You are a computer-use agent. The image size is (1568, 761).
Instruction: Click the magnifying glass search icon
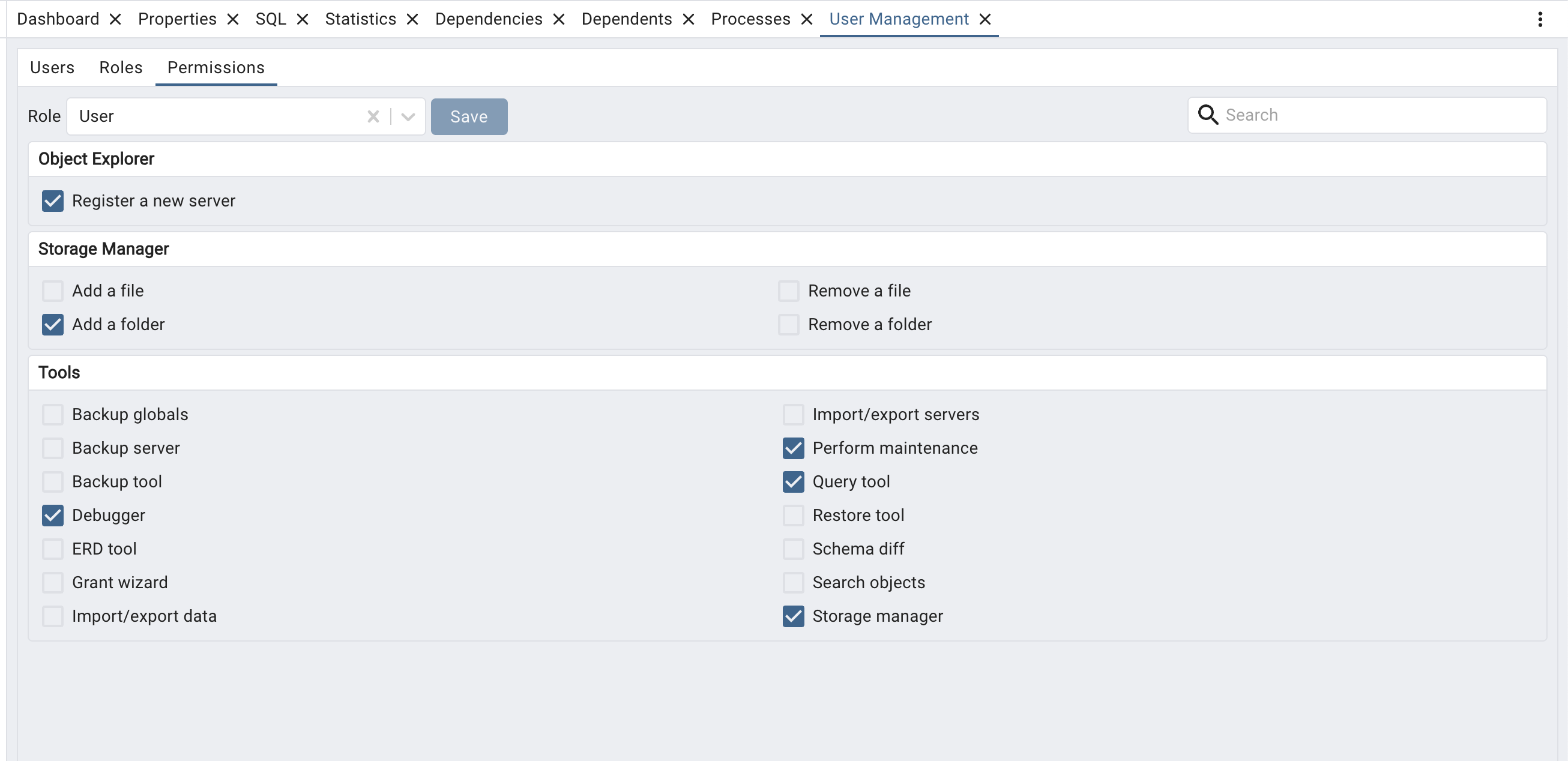pyautogui.click(x=1208, y=115)
